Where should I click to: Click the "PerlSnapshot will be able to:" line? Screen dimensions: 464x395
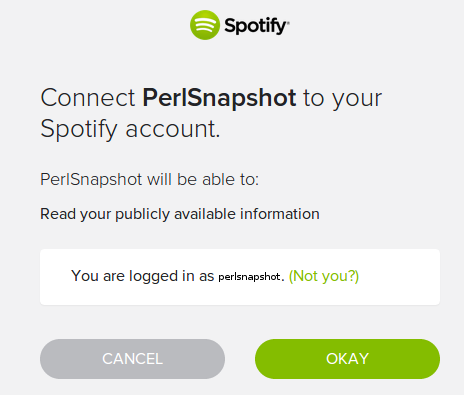click(x=149, y=179)
